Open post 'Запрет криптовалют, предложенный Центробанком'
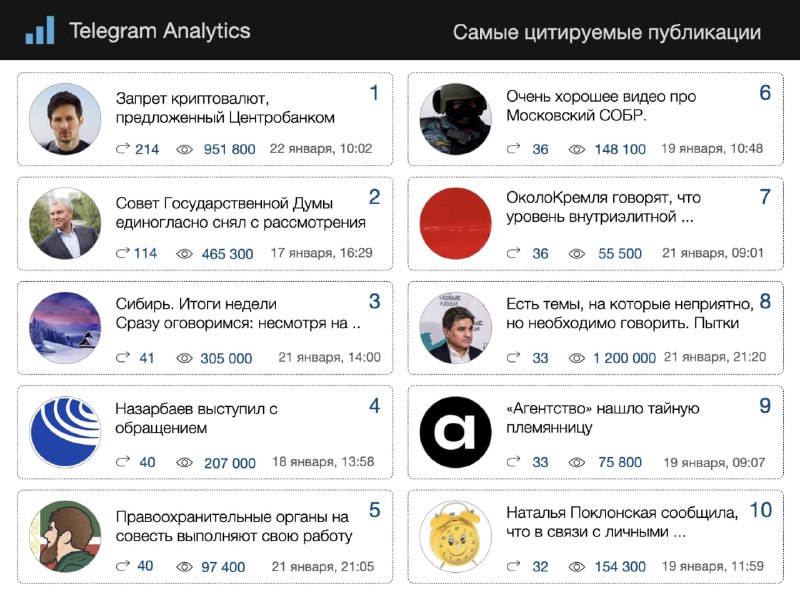Image resolution: width=800 pixels, height=596 pixels. pyautogui.click(x=225, y=108)
